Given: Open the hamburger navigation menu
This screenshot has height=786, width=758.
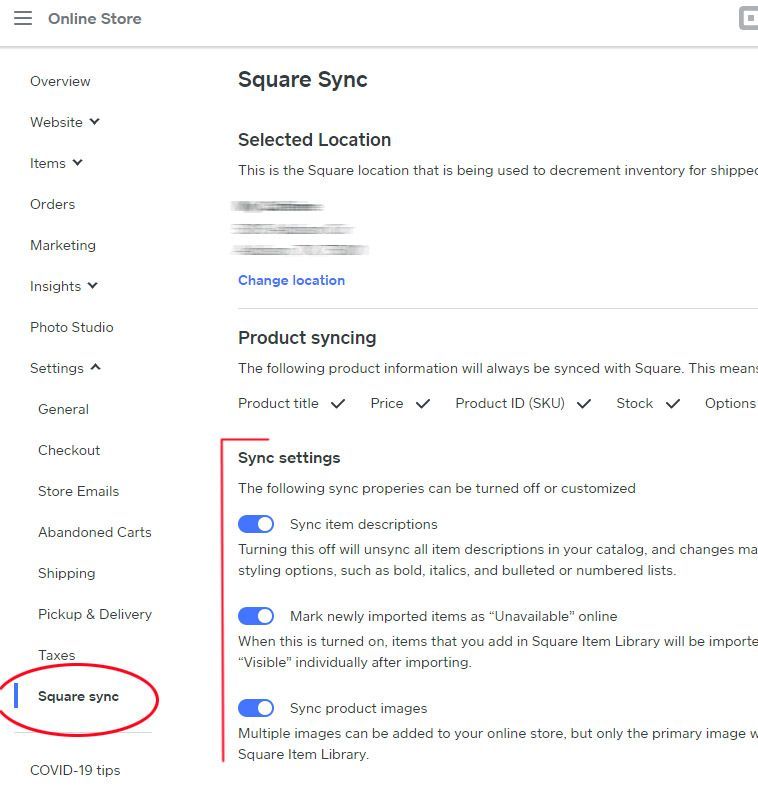Looking at the screenshot, I should click(x=23, y=19).
